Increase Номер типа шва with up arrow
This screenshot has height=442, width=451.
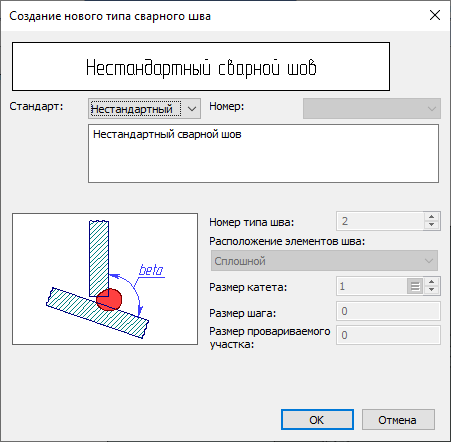coord(432,216)
